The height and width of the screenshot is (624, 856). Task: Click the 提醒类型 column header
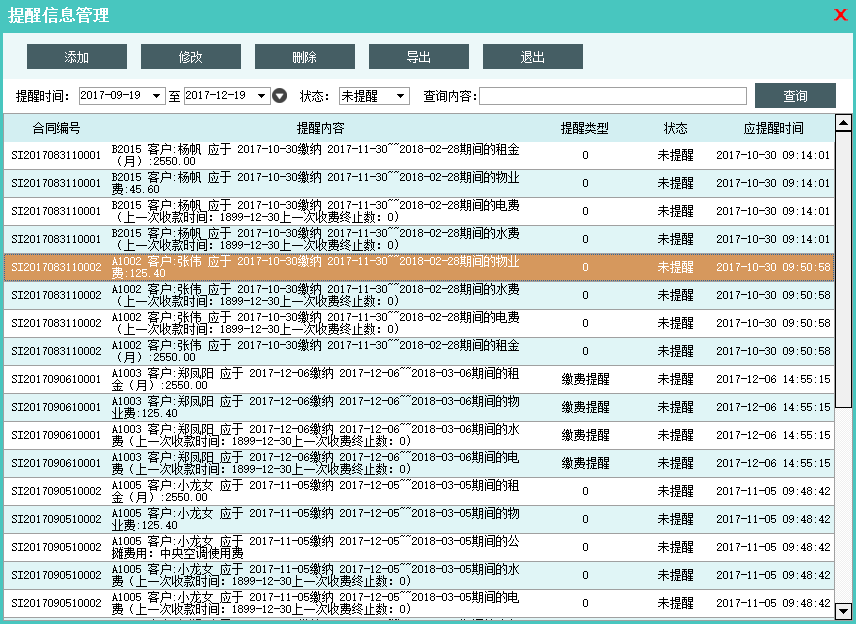pyautogui.click(x=585, y=128)
